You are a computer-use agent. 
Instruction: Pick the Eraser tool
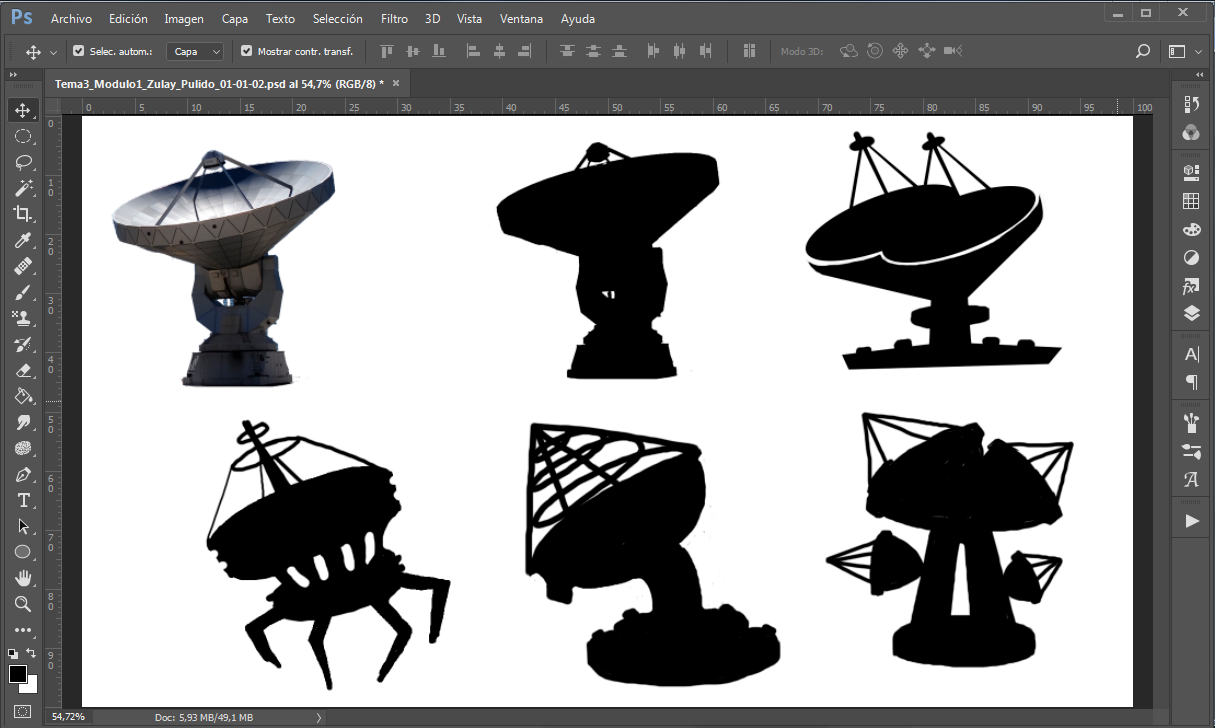click(23, 370)
